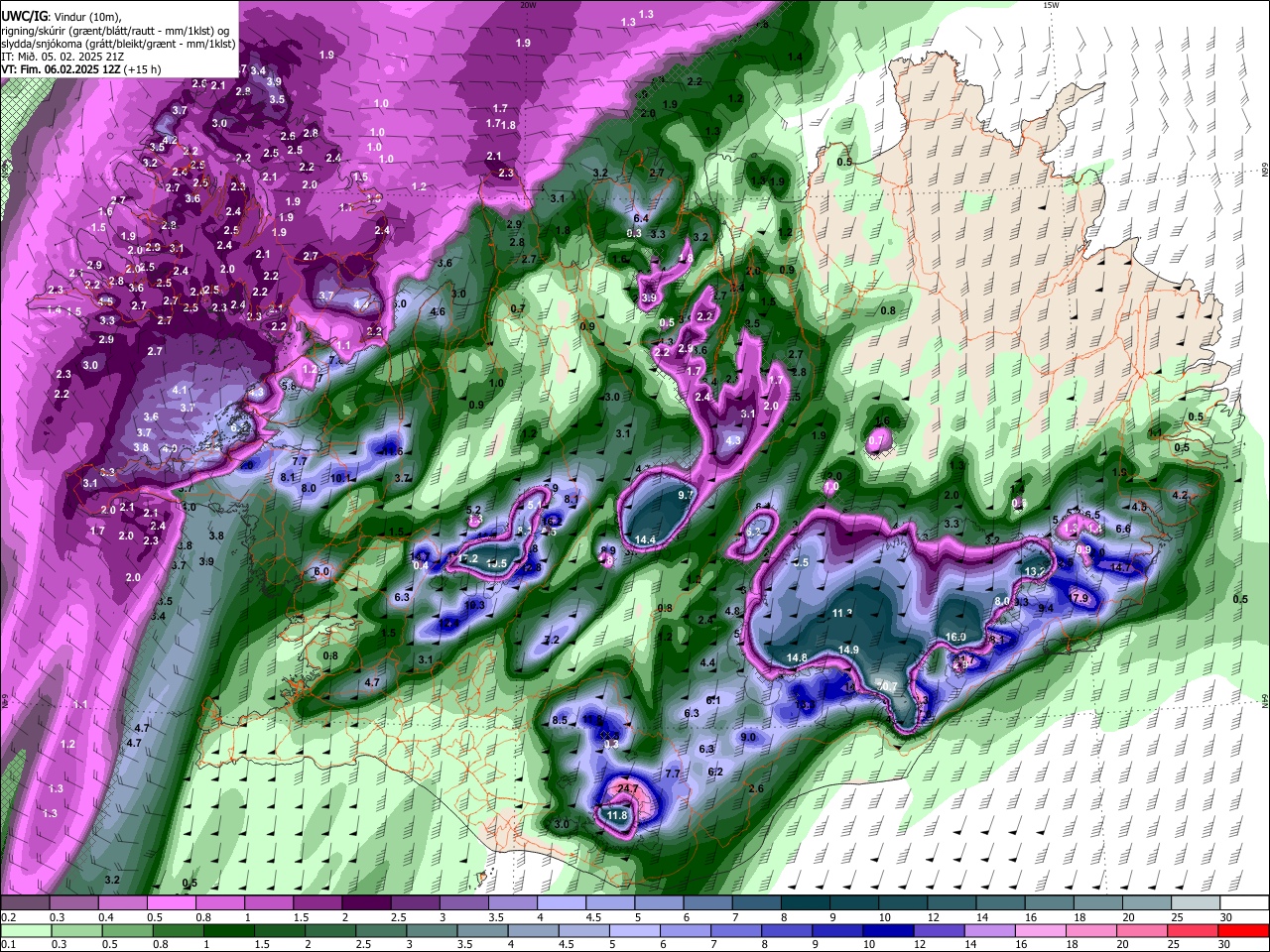Click the 'Vindur (10m)' header label

(x=85, y=17)
